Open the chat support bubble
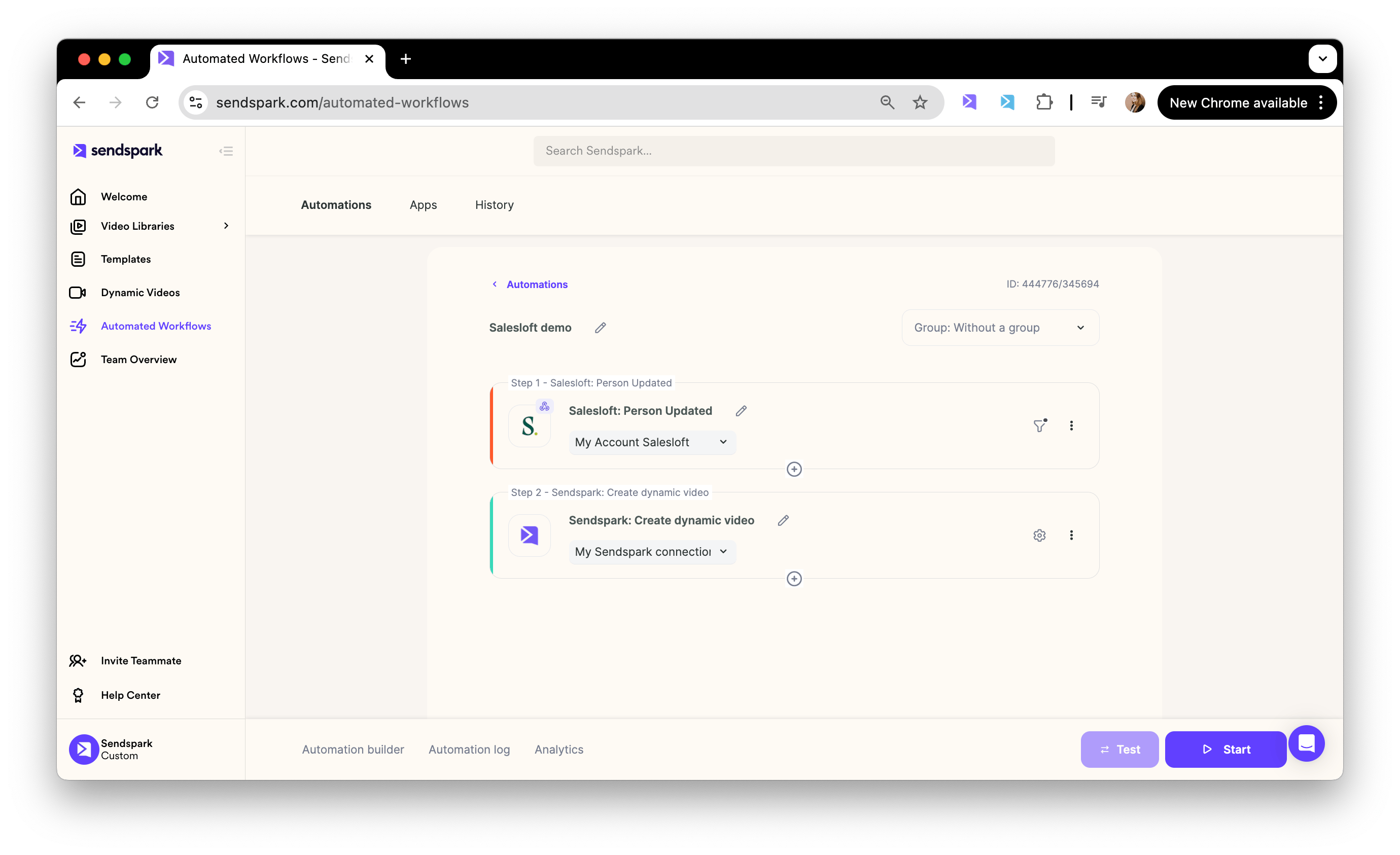 point(1307,743)
